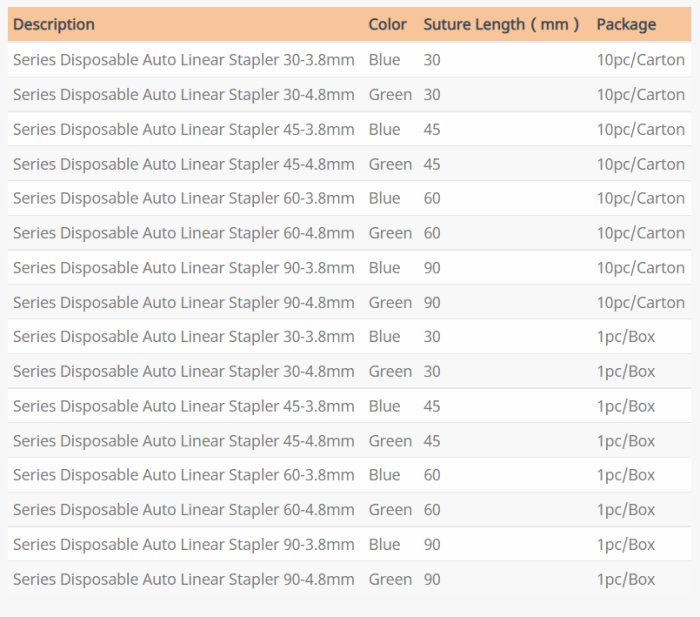Select the carton-packaged Stapler 90-3.8mm description

click(183, 268)
